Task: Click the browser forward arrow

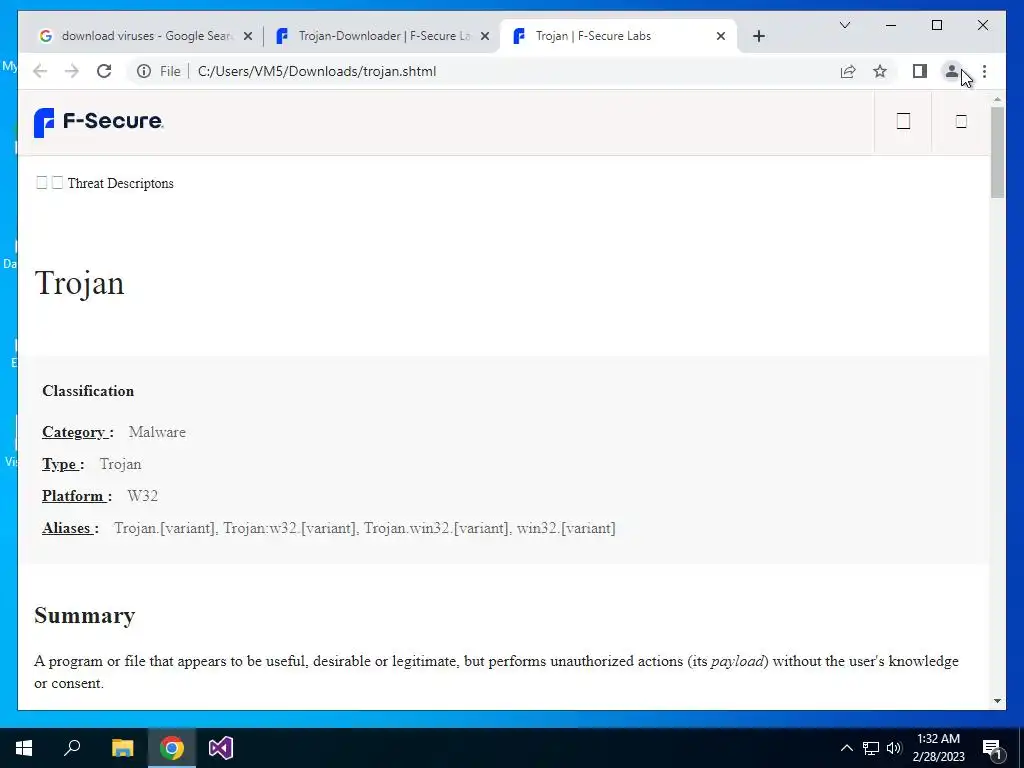Action: point(72,71)
